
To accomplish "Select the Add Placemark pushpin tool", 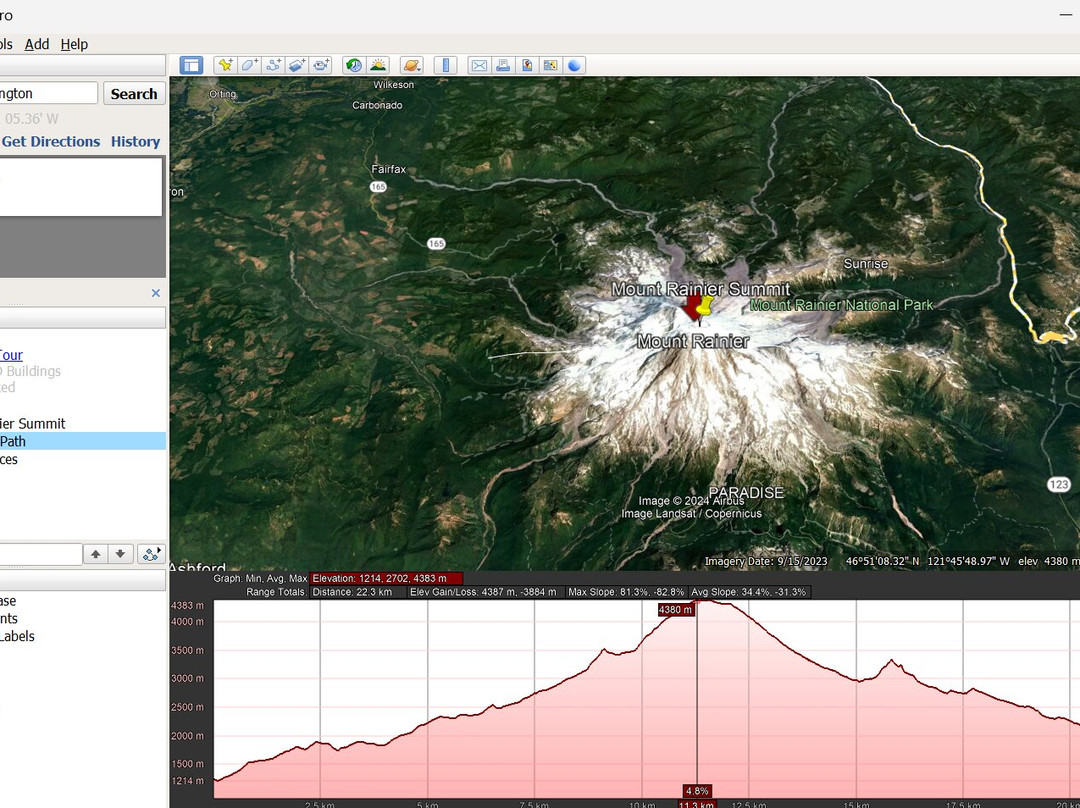I will coord(225,65).
